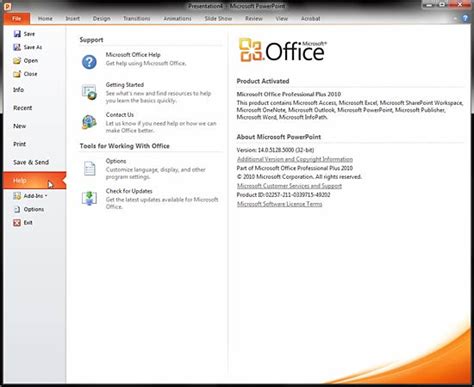Click the help question mark in title ribbon corner
Image resolution: width=474 pixels, height=387 pixels.
pos(465,18)
